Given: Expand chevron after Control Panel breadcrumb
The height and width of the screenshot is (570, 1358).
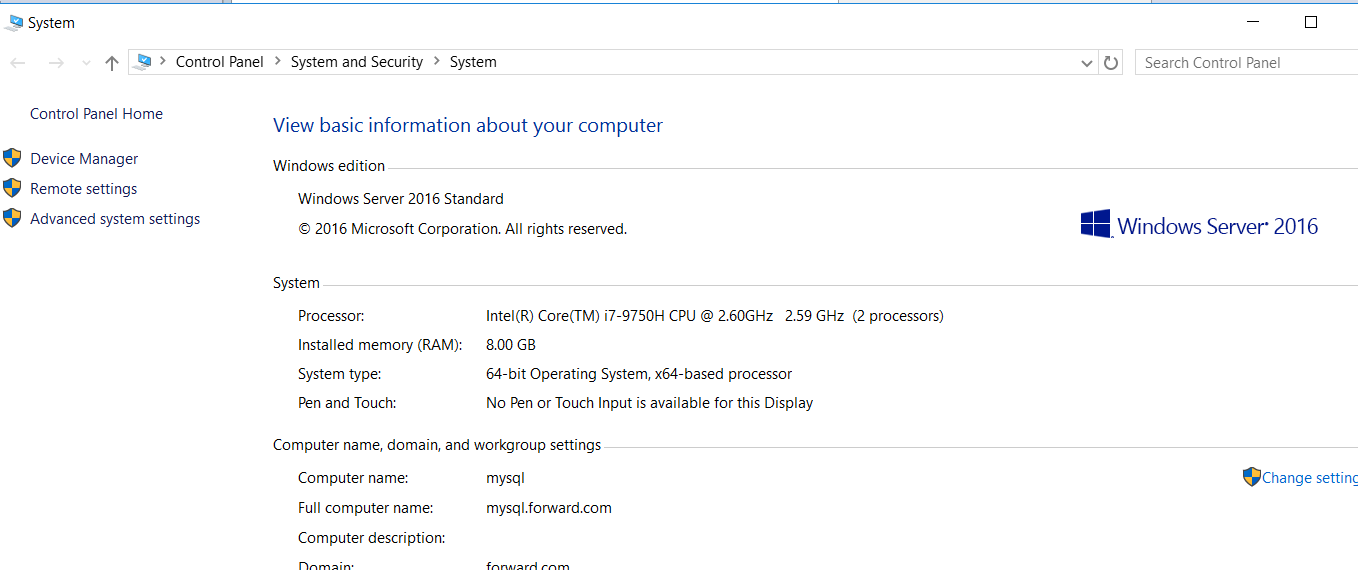Looking at the screenshot, I should point(278,61).
